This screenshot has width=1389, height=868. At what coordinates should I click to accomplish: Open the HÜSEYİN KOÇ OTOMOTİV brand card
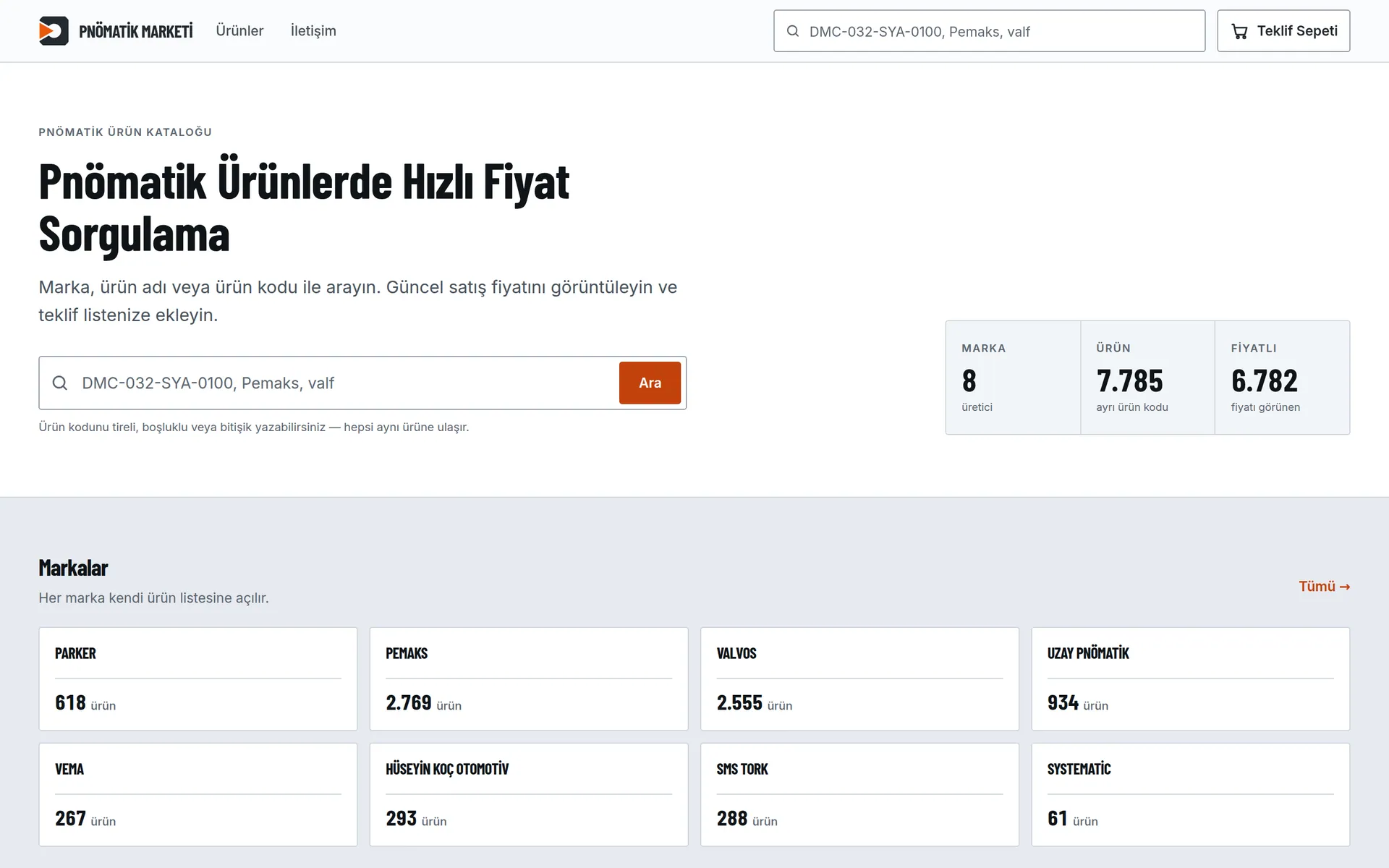[529, 794]
